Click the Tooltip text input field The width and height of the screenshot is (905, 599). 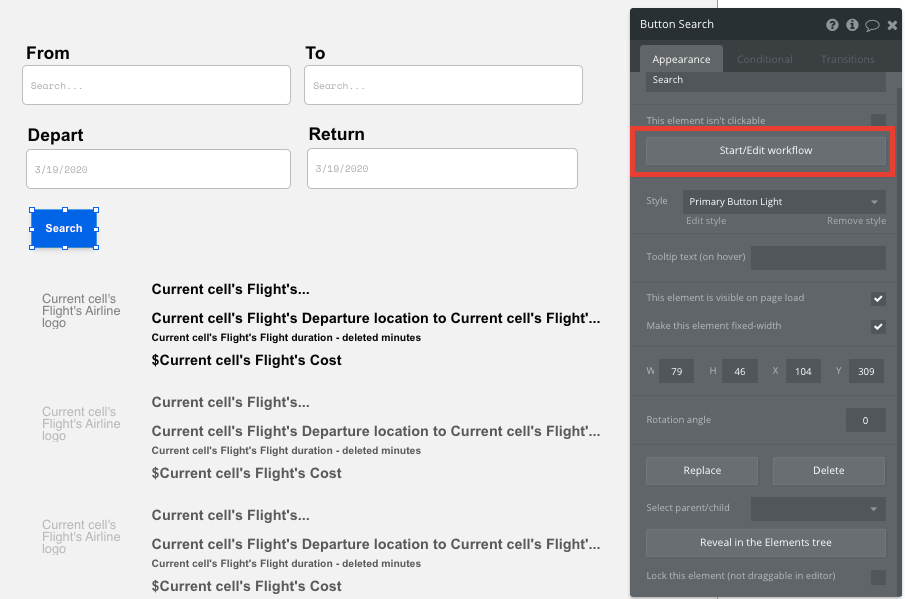coord(818,258)
